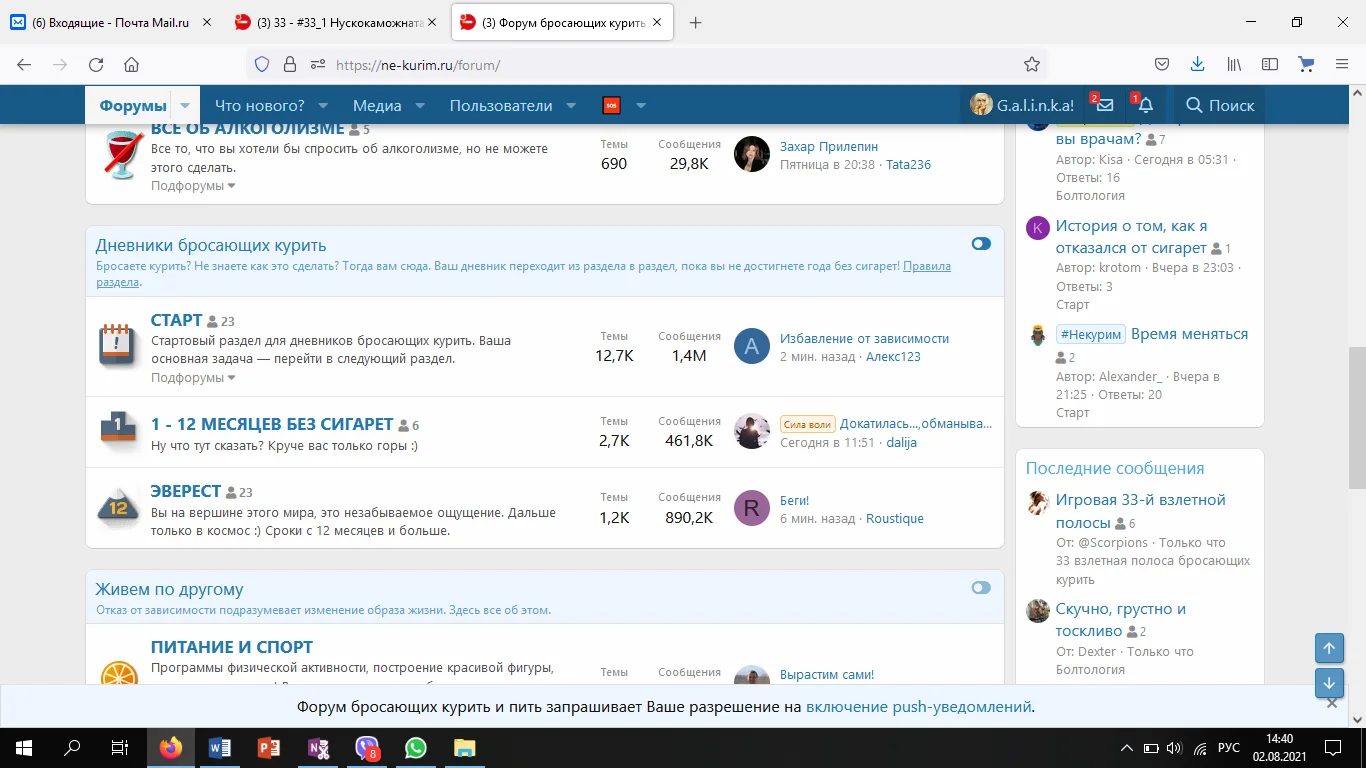Launch Word from the taskbar
The width and height of the screenshot is (1366, 768).
tap(220, 747)
